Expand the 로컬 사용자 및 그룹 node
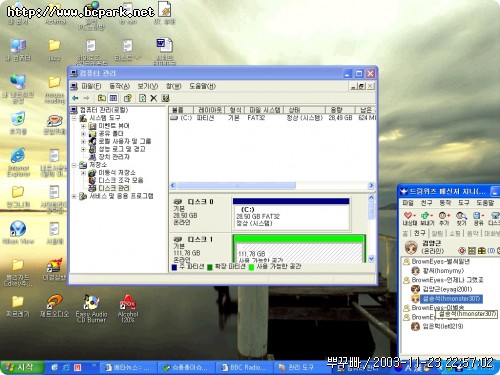This screenshot has height=375, width=500. click(x=83, y=141)
